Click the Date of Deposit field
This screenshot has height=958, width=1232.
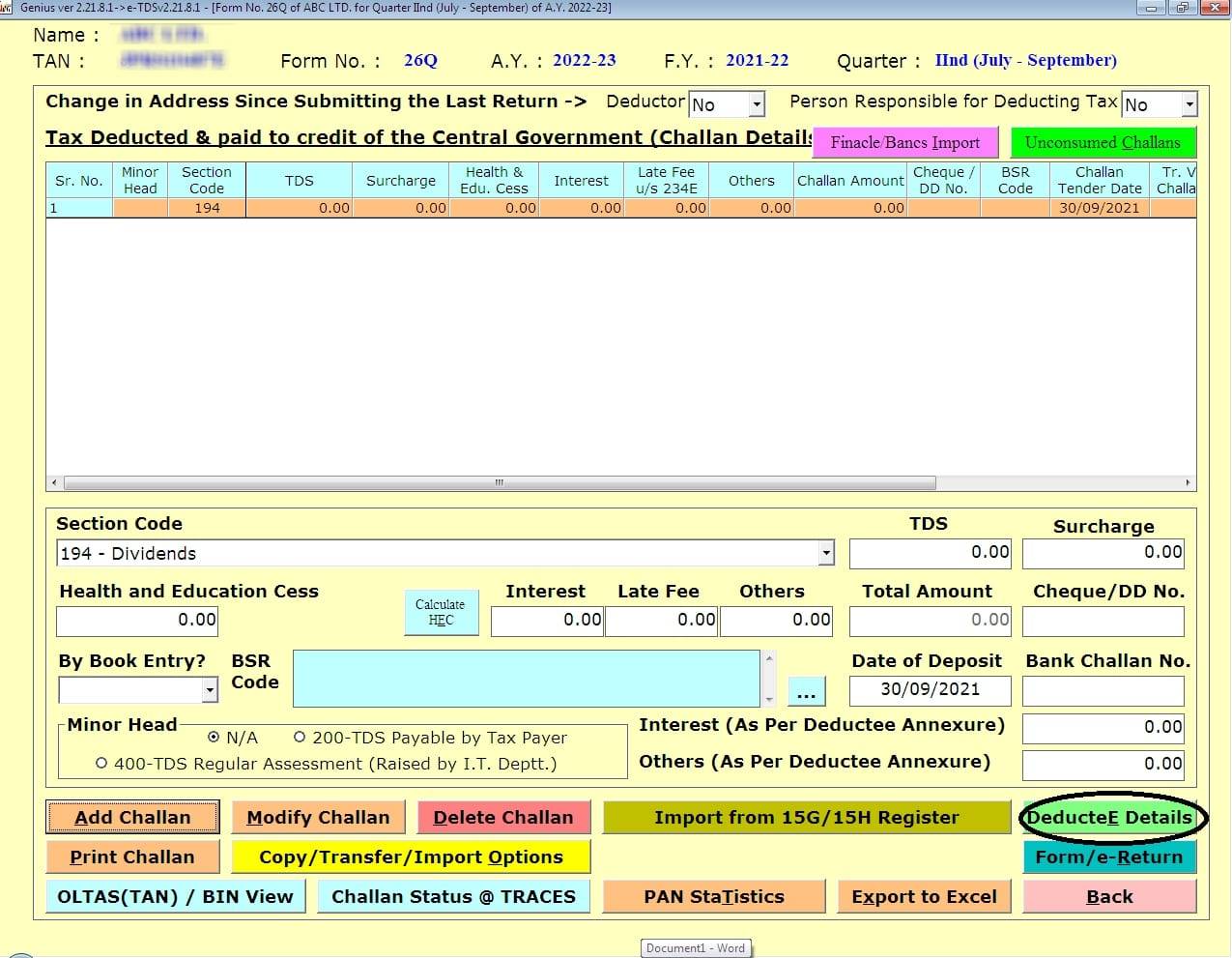click(x=930, y=689)
